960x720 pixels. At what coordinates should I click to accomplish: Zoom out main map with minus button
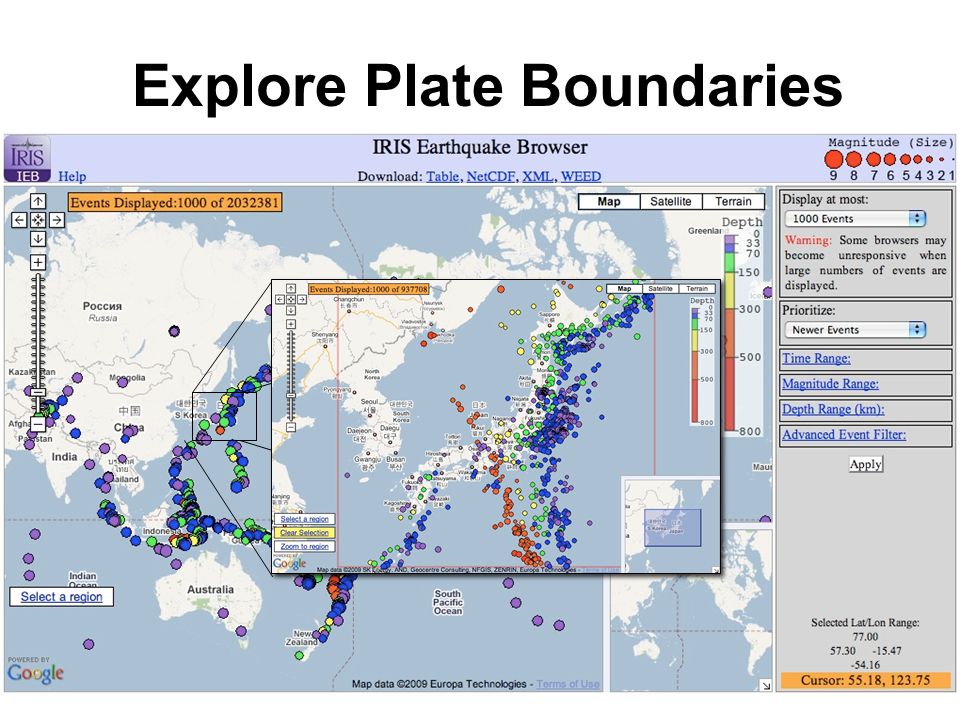38,424
